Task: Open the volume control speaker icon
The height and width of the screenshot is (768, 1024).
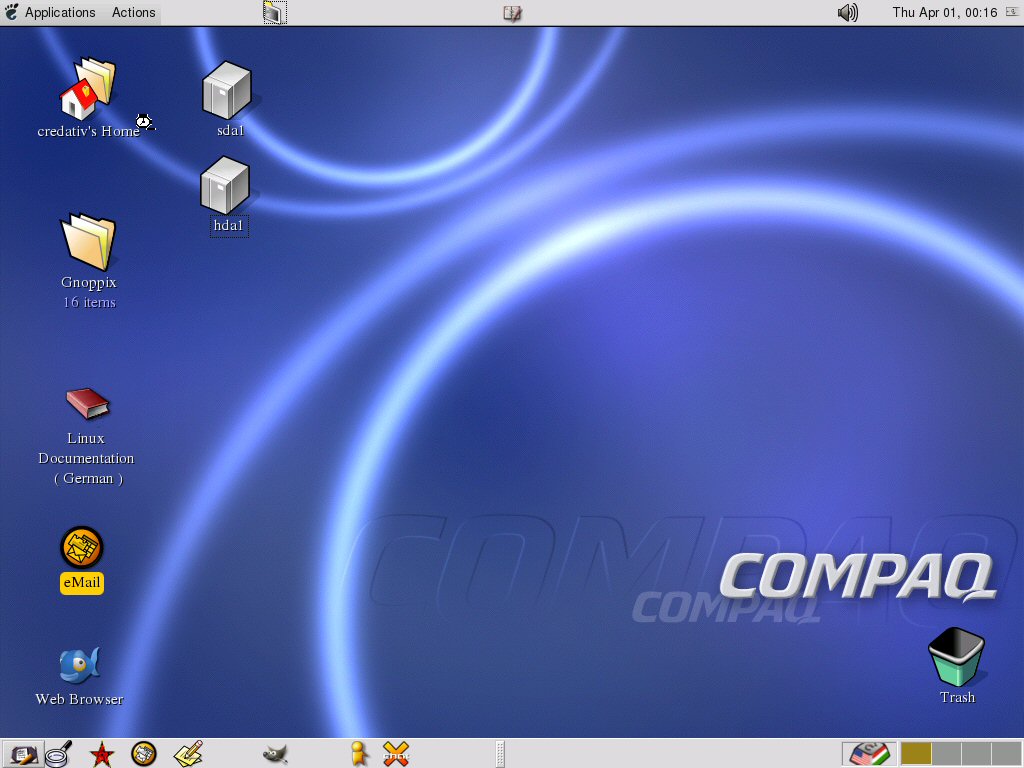Action: click(848, 12)
